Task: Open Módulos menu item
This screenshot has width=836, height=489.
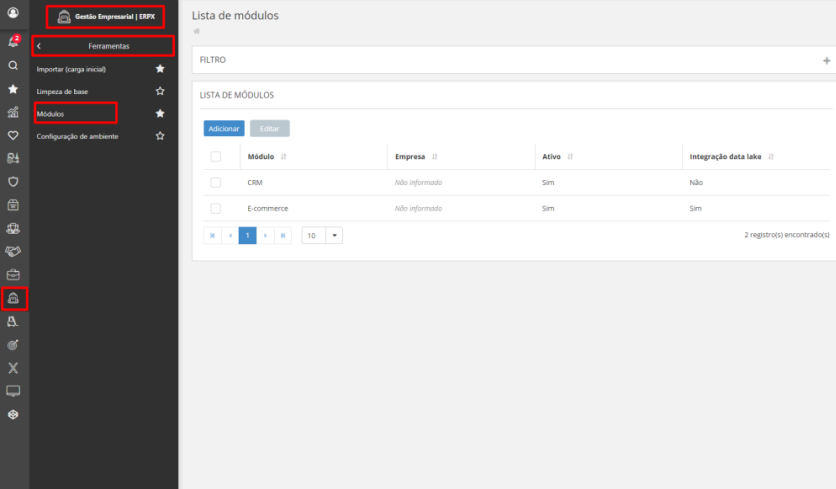Action: click(x=50, y=114)
